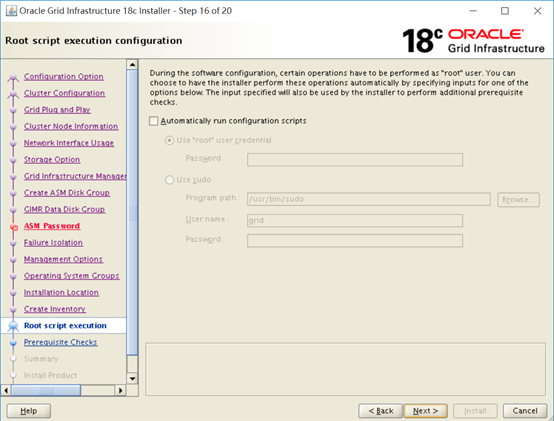
Task: Click the Install Product step label
Action: 50,375
